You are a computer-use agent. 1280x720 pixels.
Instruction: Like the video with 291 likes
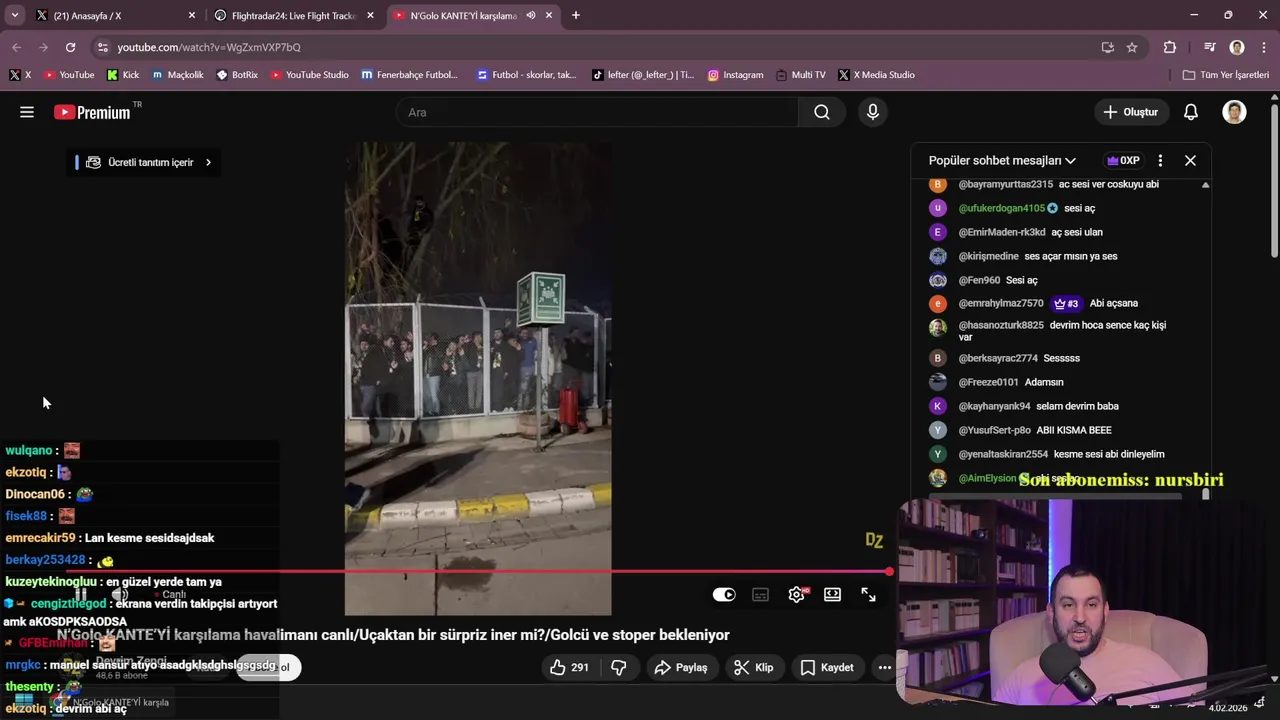point(569,667)
